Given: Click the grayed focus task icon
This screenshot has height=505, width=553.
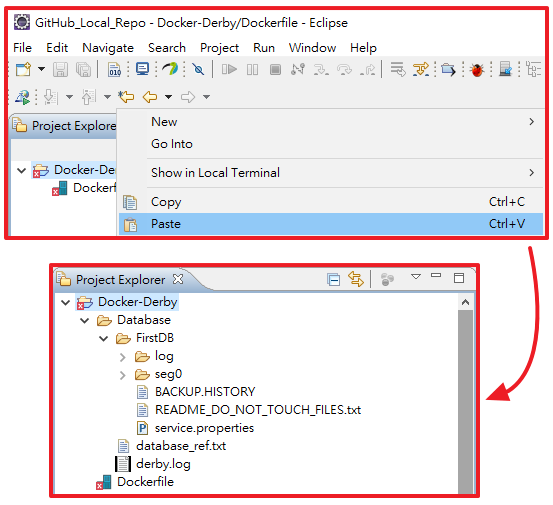Looking at the screenshot, I should pyautogui.click(x=387, y=279).
